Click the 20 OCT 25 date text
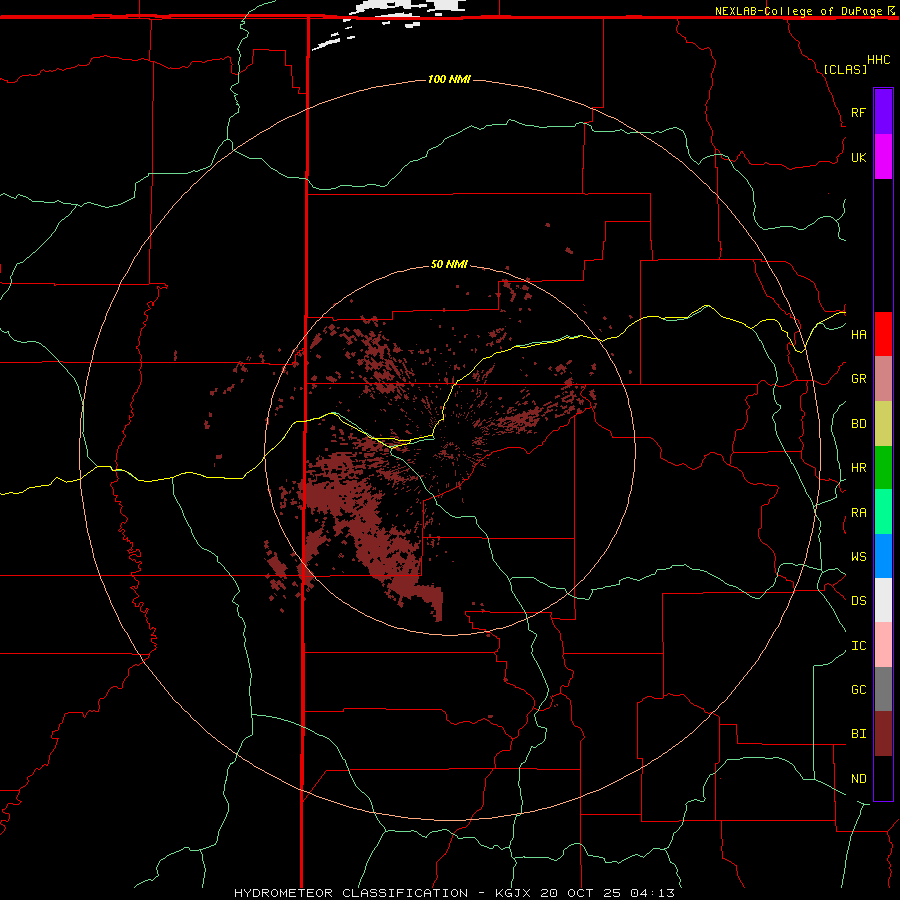The width and height of the screenshot is (900, 900). (x=580, y=893)
